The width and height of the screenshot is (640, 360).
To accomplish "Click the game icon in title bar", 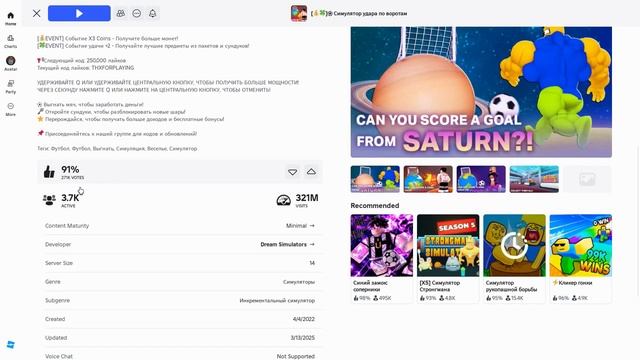I will tap(299, 13).
